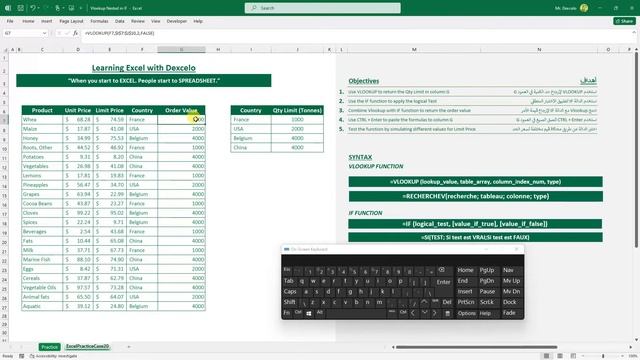Toggle the Shift key on On-Screen Keyboard

(x=289, y=302)
